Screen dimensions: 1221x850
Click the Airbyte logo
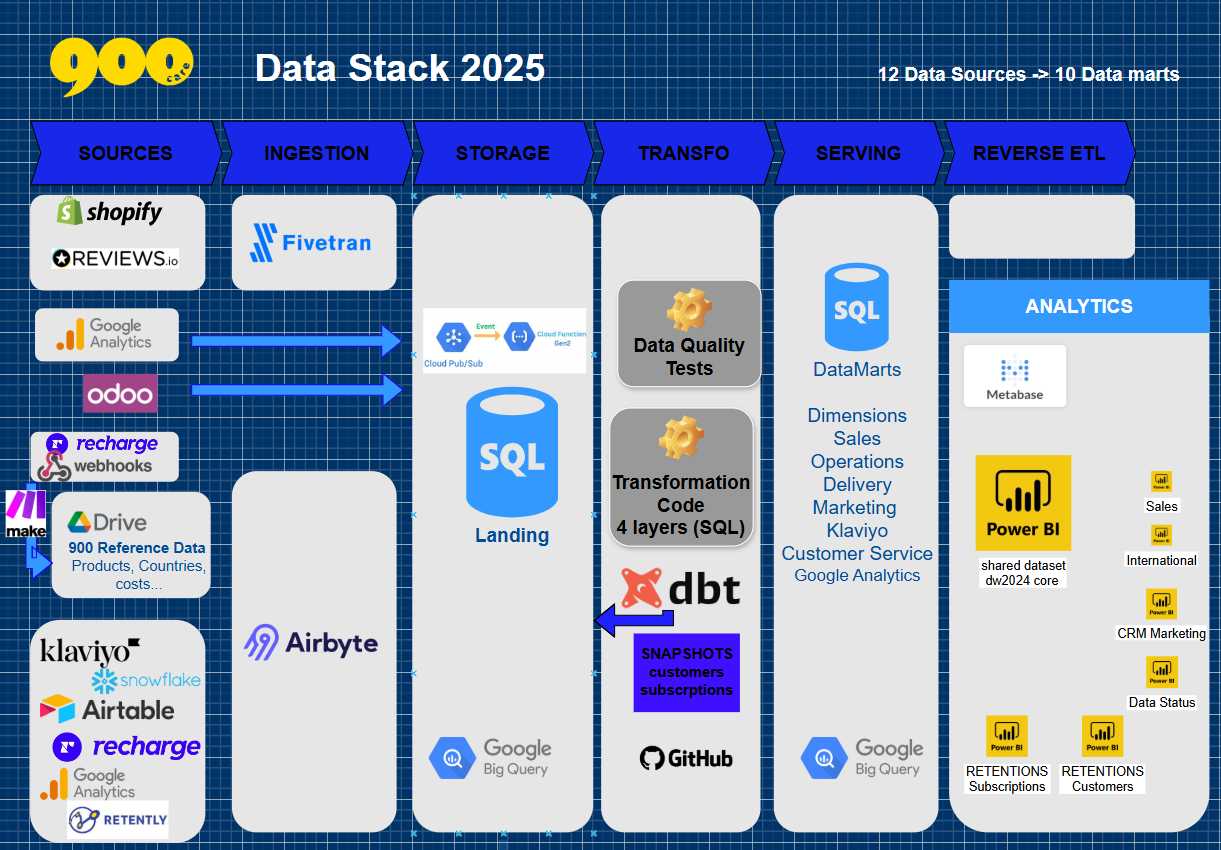pyautogui.click(x=311, y=642)
